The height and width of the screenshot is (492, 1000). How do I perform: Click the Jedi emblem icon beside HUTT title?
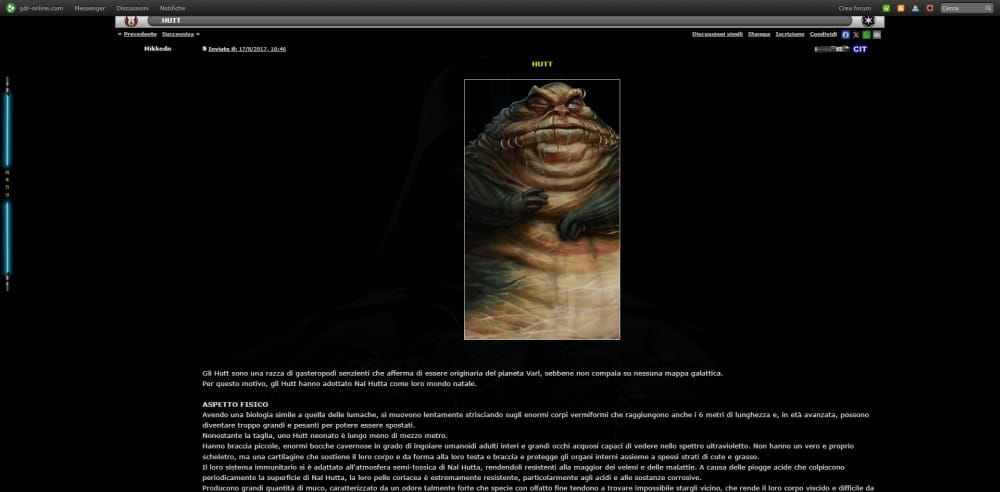click(131, 21)
